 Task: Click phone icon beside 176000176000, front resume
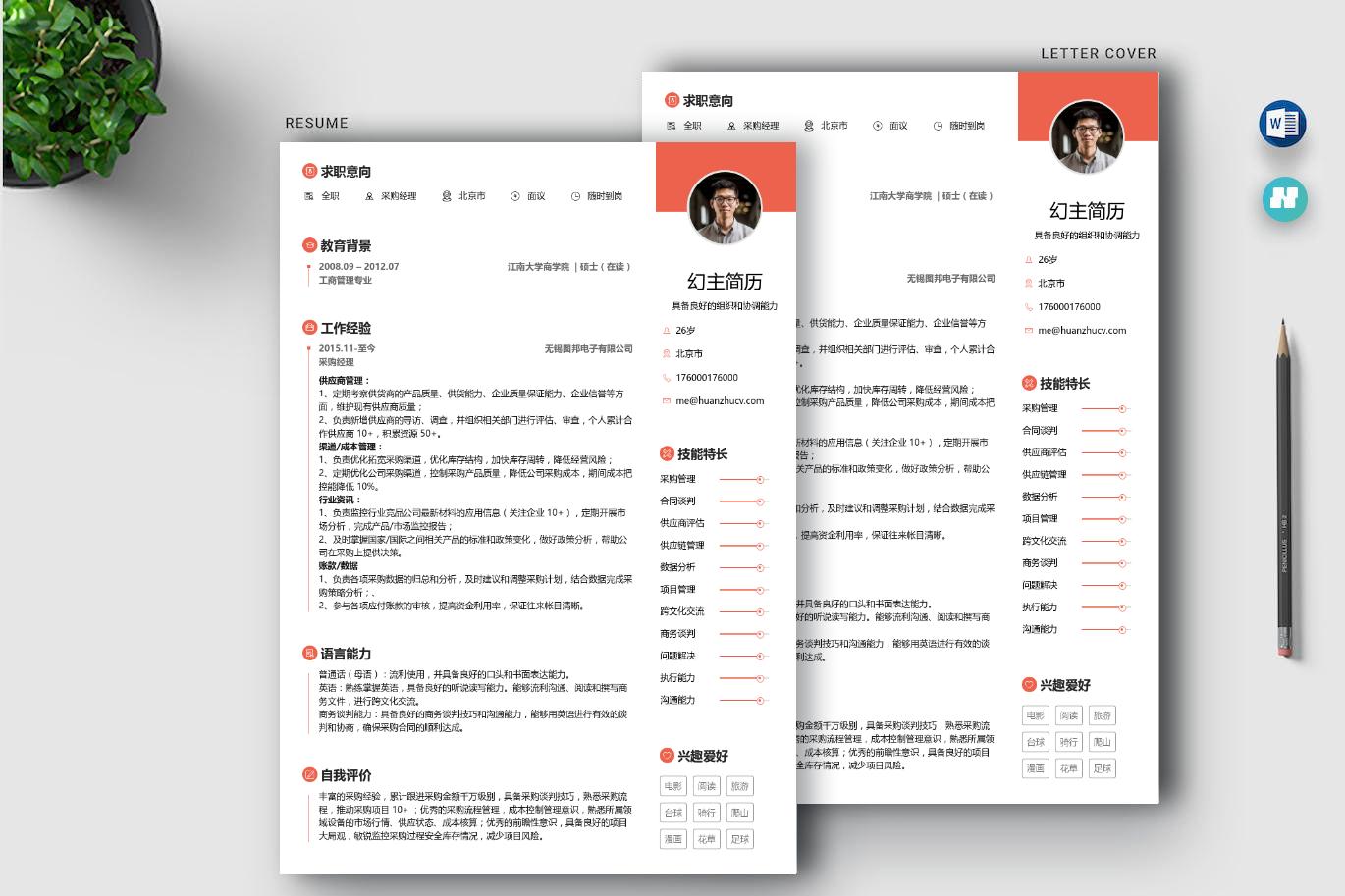click(666, 378)
